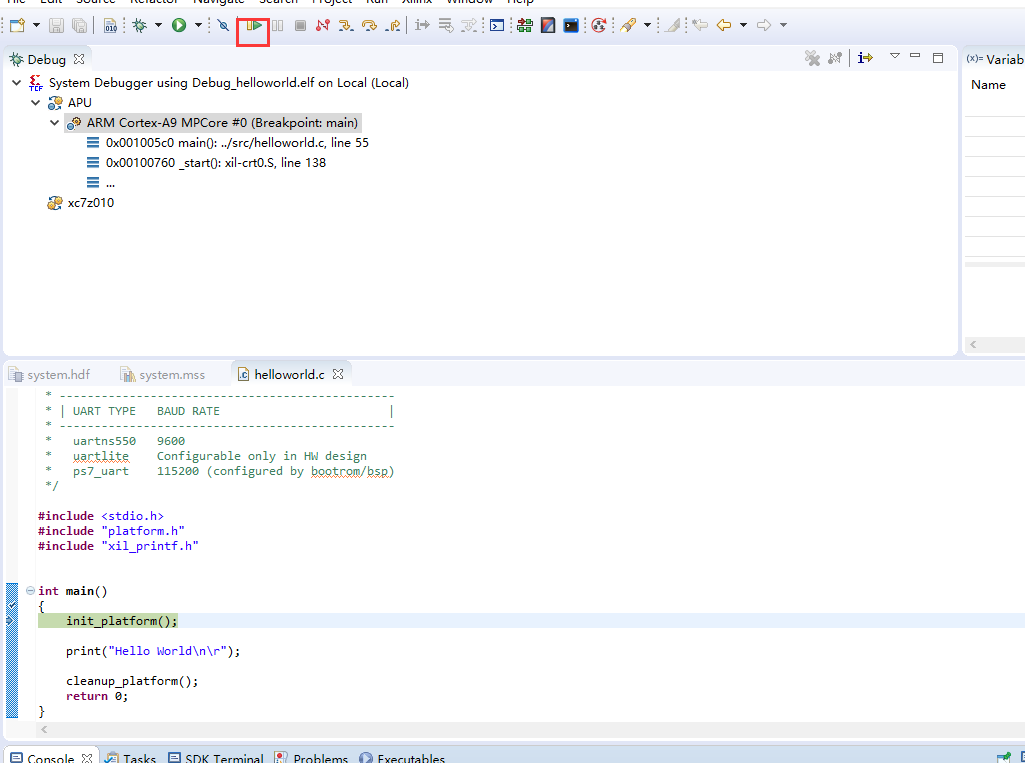Select the main() helloworld.c line 55 frame
This screenshot has height=763, width=1025.
coord(227,143)
